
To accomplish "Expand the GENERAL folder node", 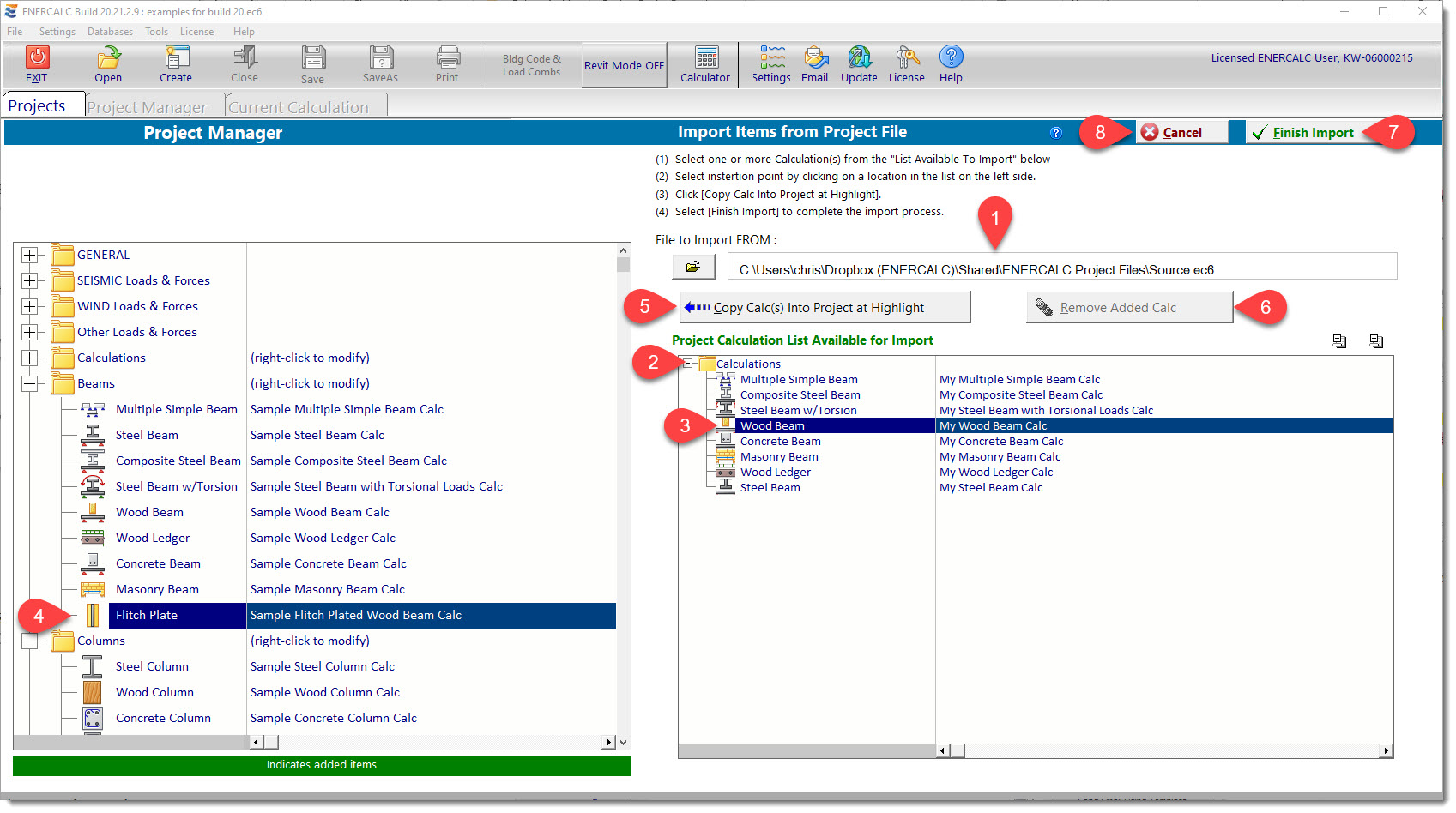I will pos(30,255).
